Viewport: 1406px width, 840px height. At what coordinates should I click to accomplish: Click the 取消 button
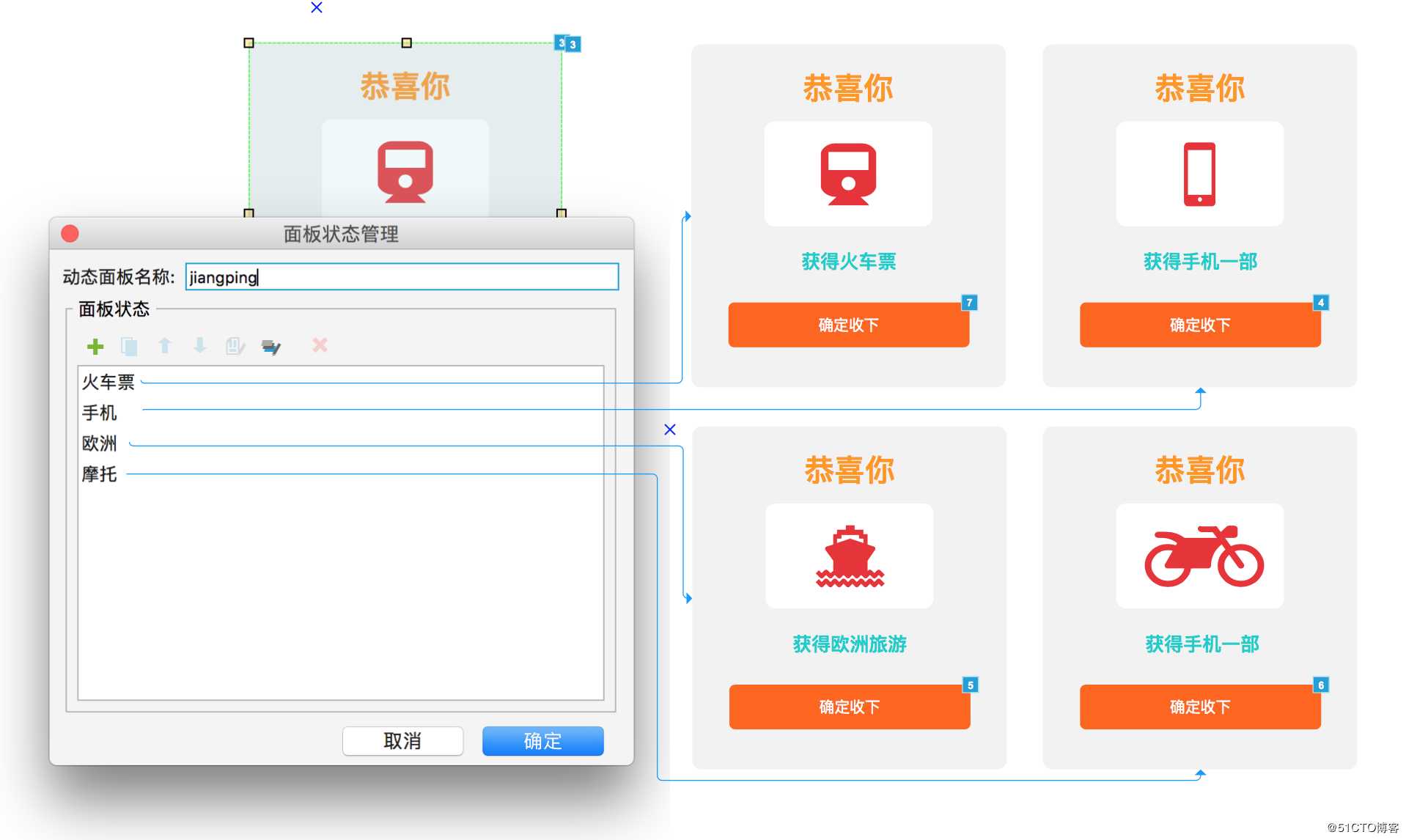[402, 740]
